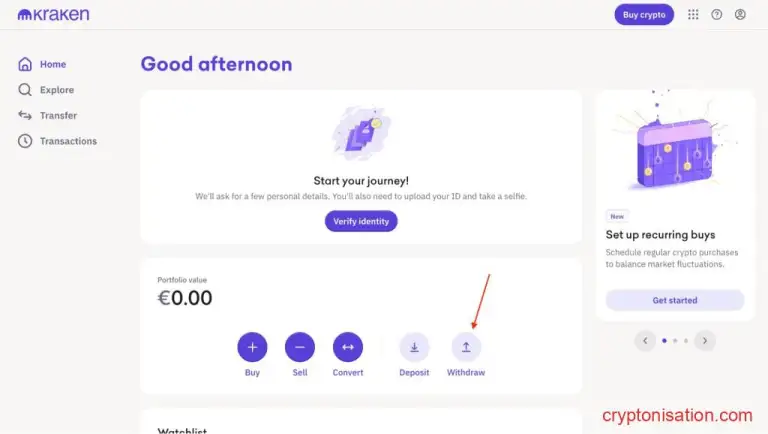
Task: Click Get started for recurring buys
Action: pyautogui.click(x=675, y=300)
